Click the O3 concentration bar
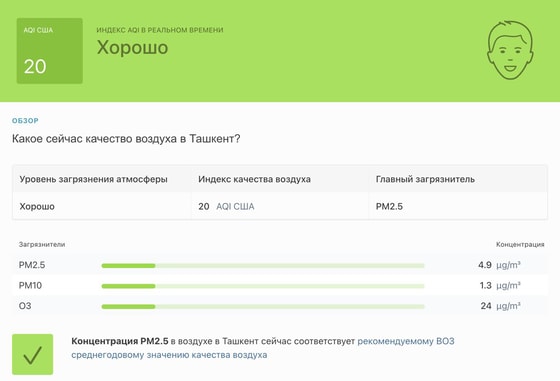The width and height of the screenshot is (560, 381). point(263,306)
